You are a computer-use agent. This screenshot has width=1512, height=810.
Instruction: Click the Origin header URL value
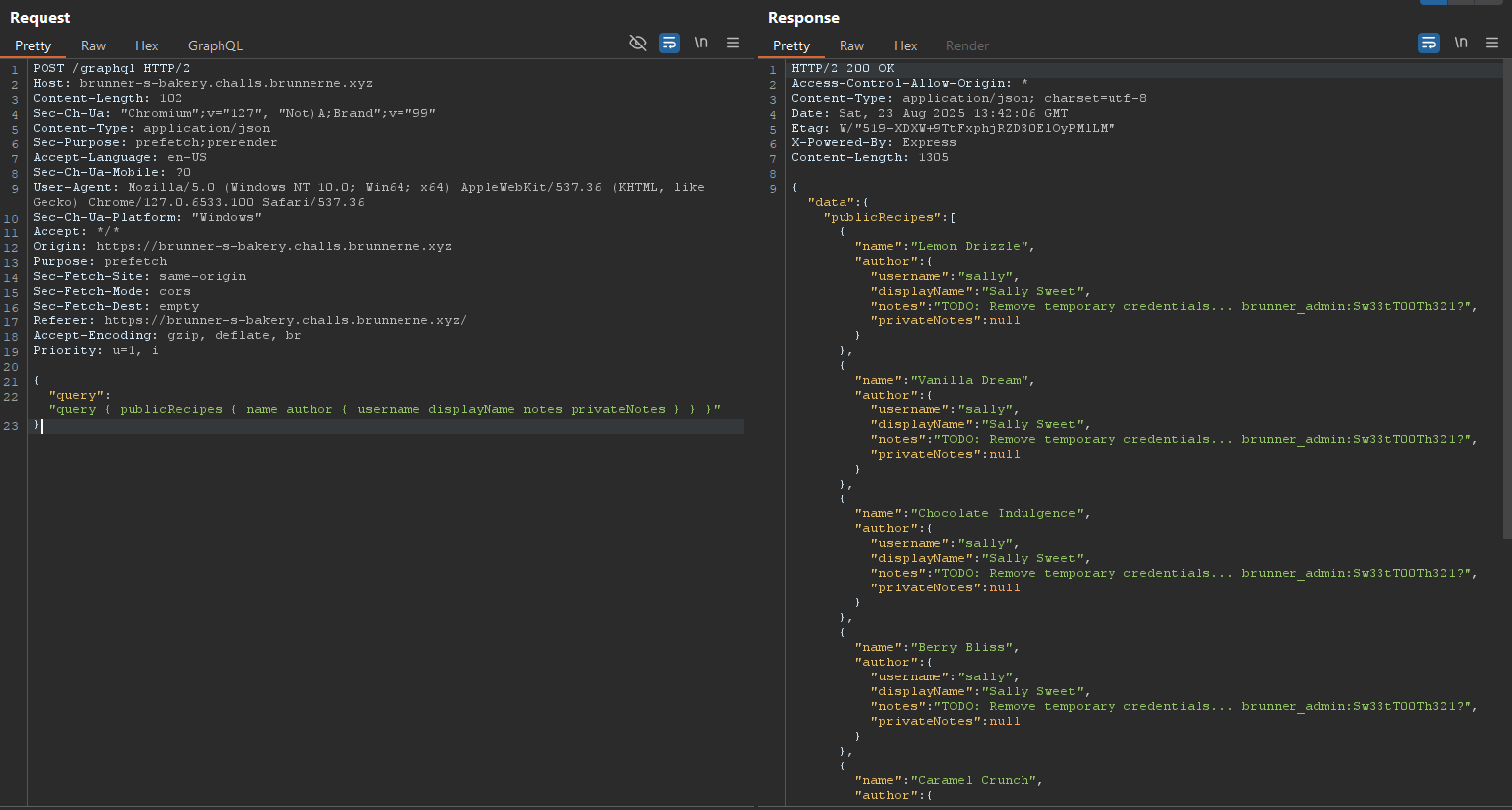click(274, 246)
